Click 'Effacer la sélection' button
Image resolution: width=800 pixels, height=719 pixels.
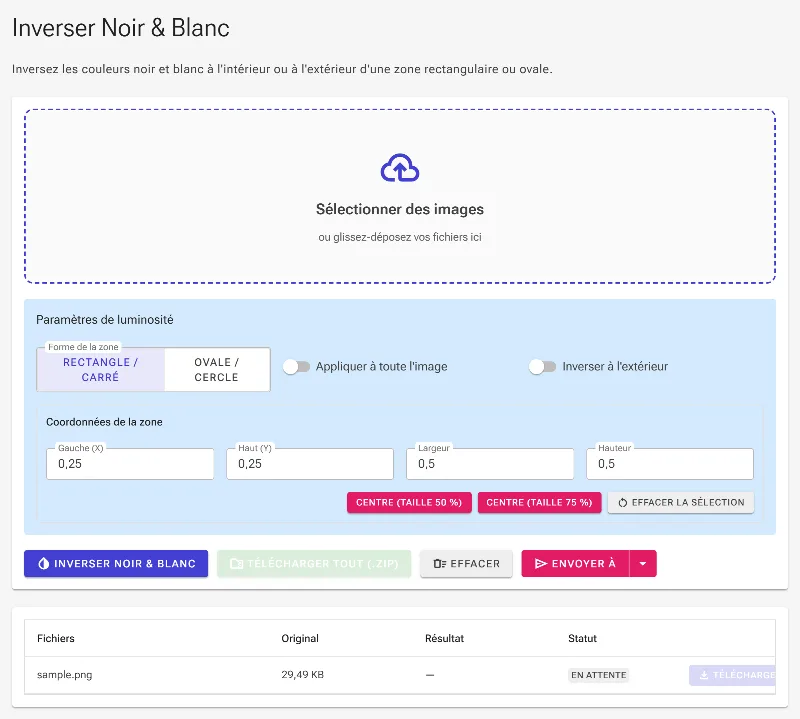pos(681,503)
